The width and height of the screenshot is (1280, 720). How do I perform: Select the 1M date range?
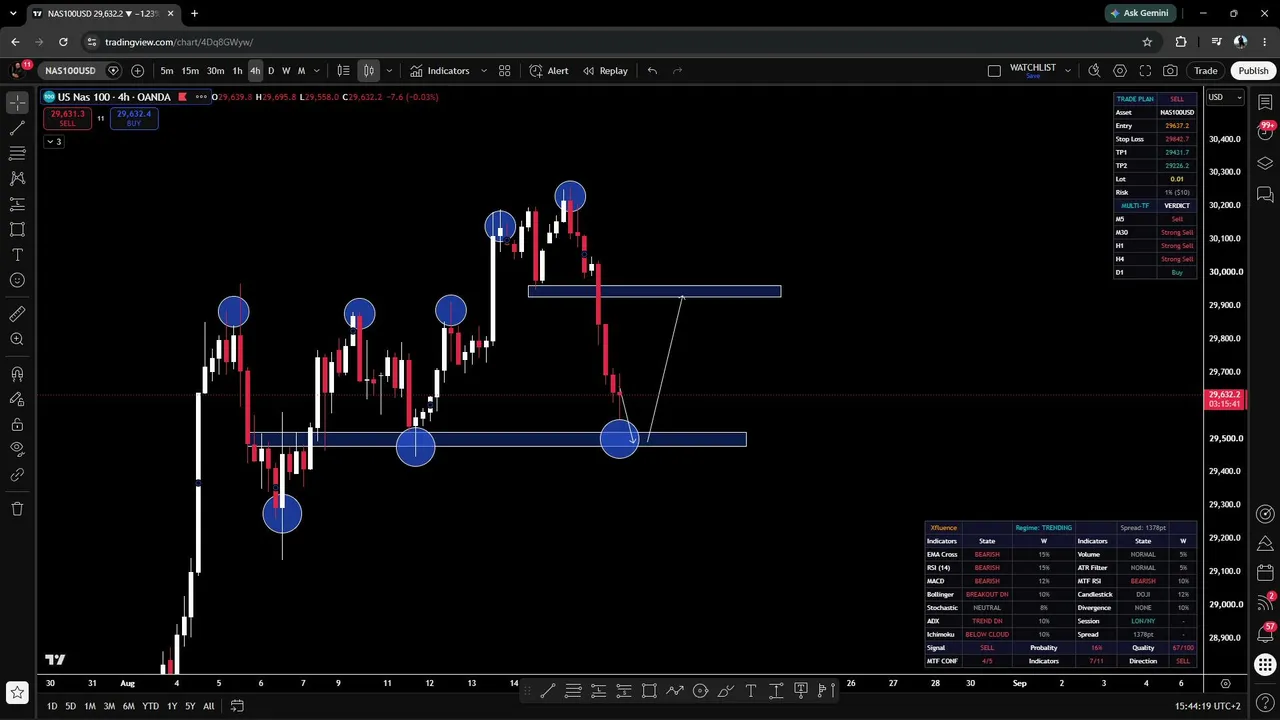pos(90,706)
